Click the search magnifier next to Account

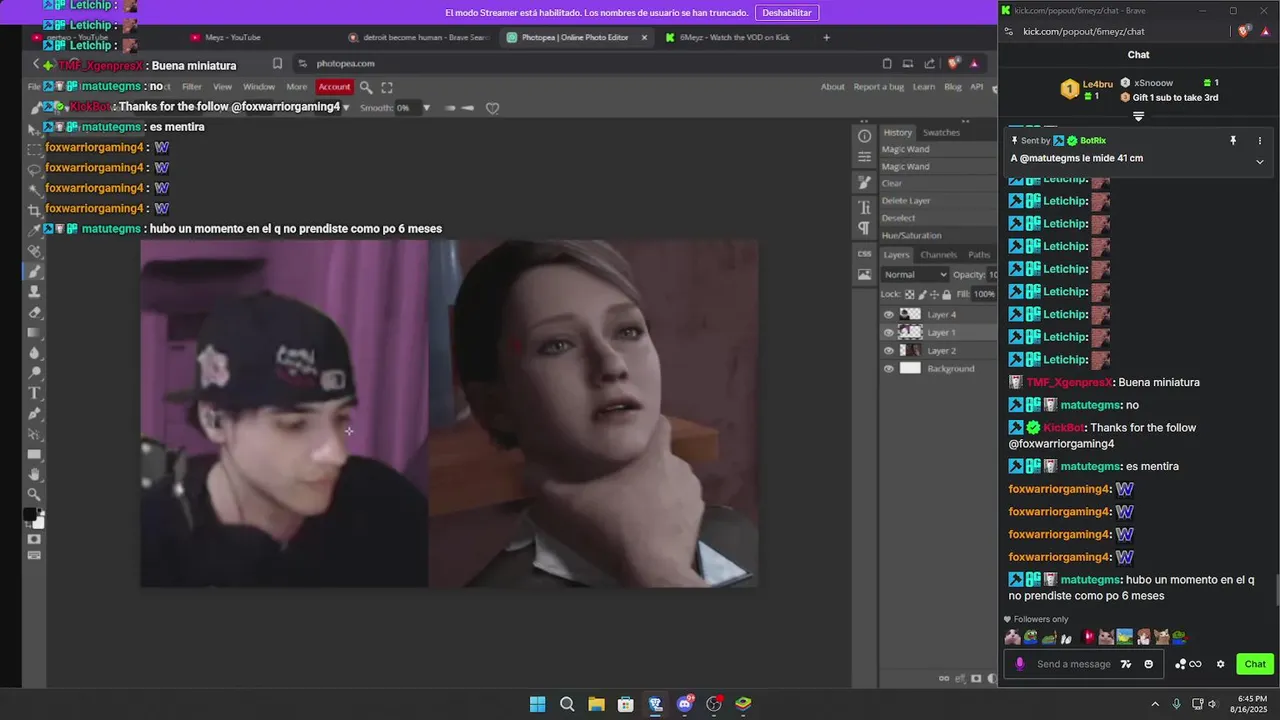[366, 87]
